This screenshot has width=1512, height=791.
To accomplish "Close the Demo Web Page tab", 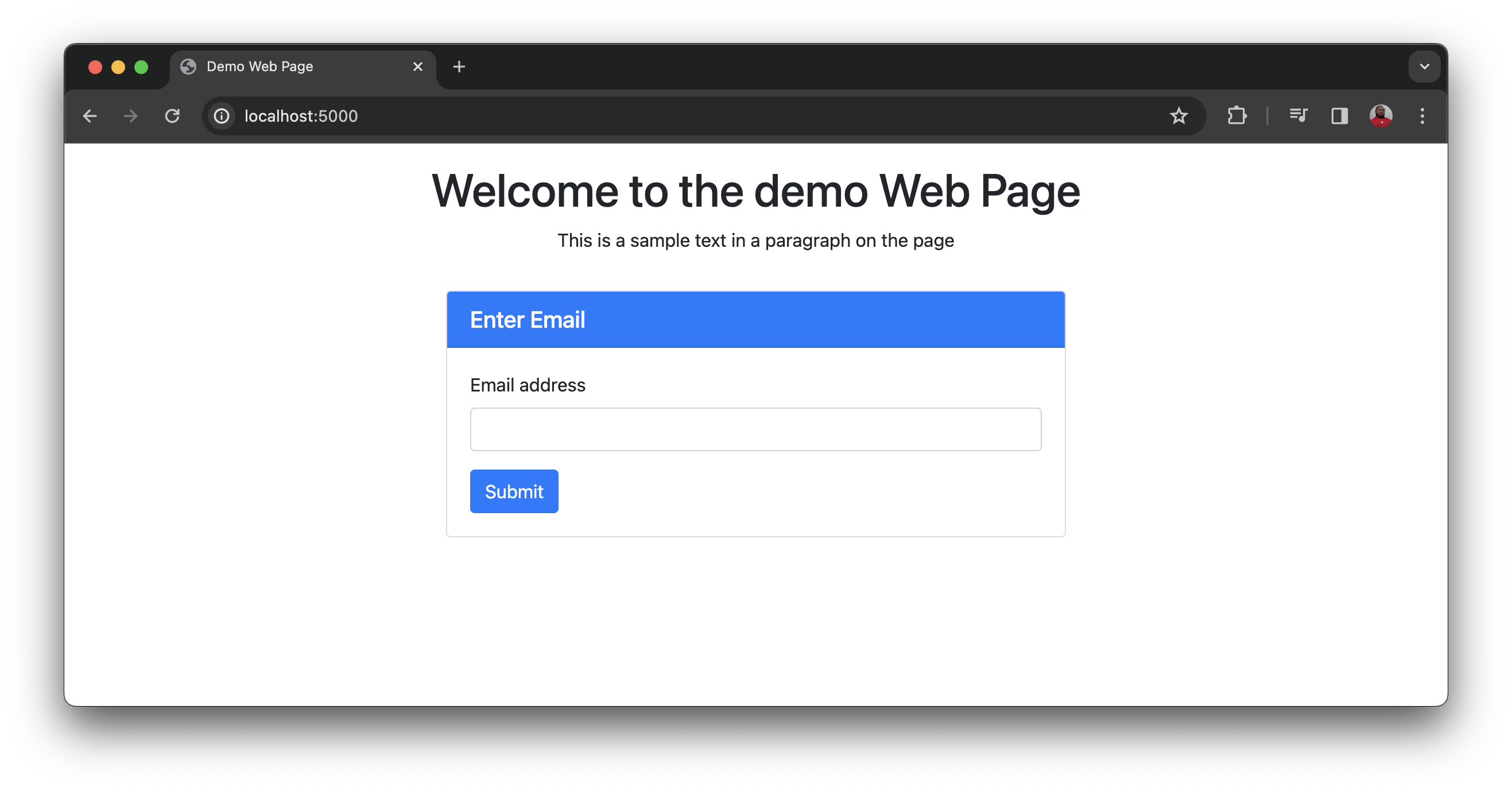I will (417, 67).
